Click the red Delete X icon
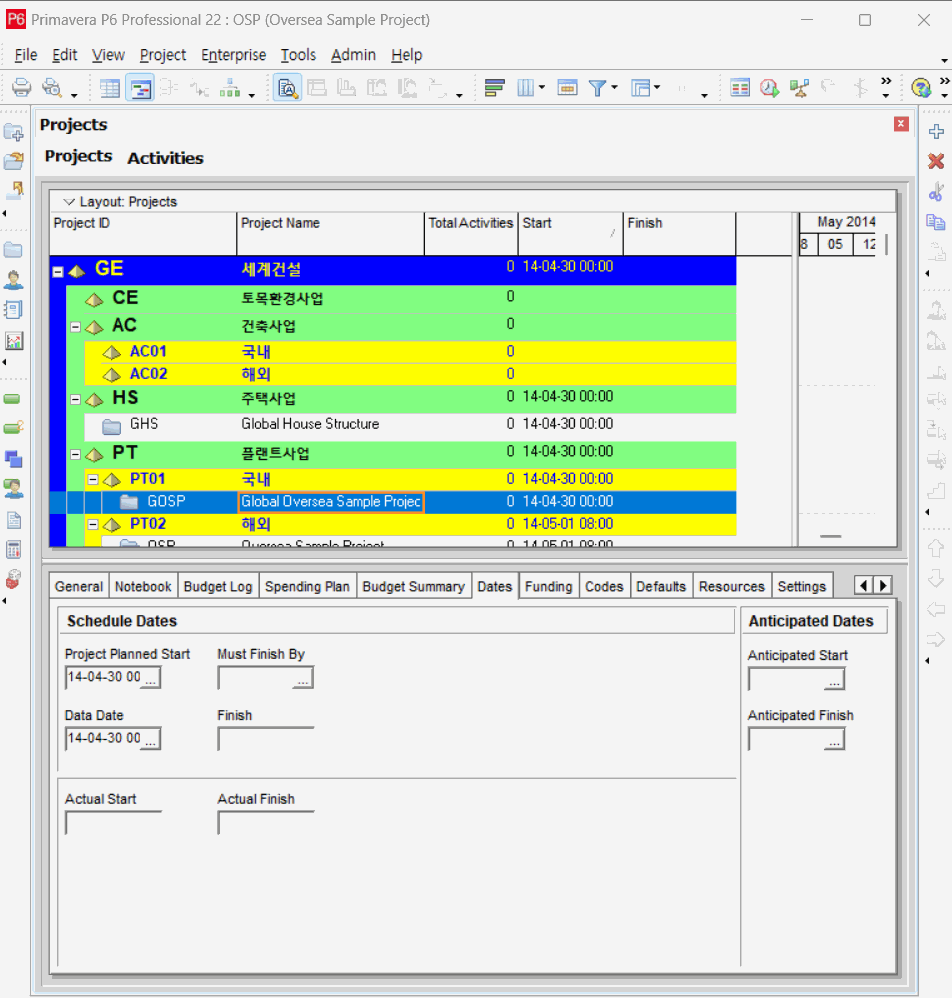The image size is (952, 998). tap(936, 161)
